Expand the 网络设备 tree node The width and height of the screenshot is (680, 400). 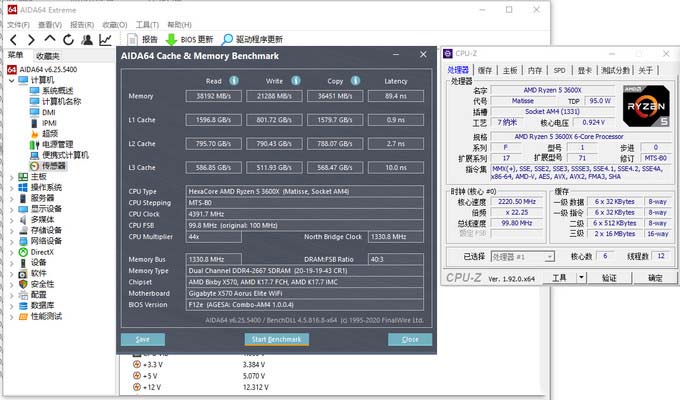(12, 241)
